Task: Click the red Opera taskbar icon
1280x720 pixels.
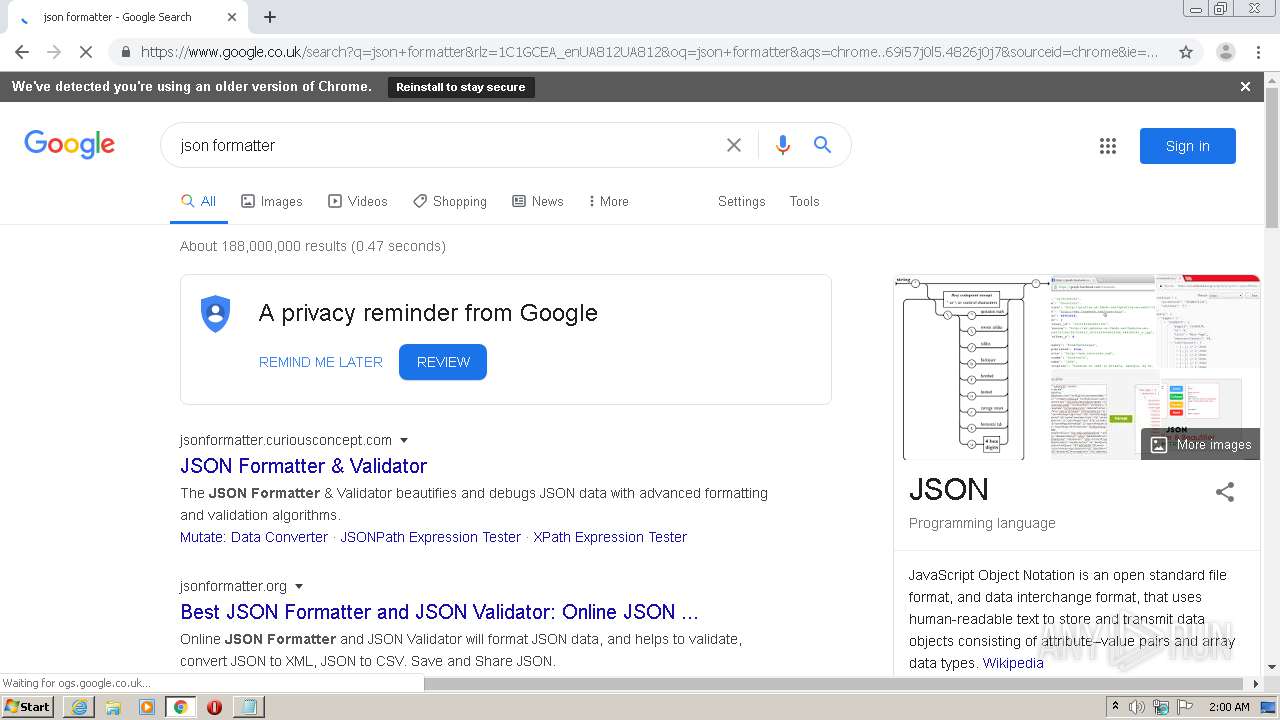Action: click(214, 707)
